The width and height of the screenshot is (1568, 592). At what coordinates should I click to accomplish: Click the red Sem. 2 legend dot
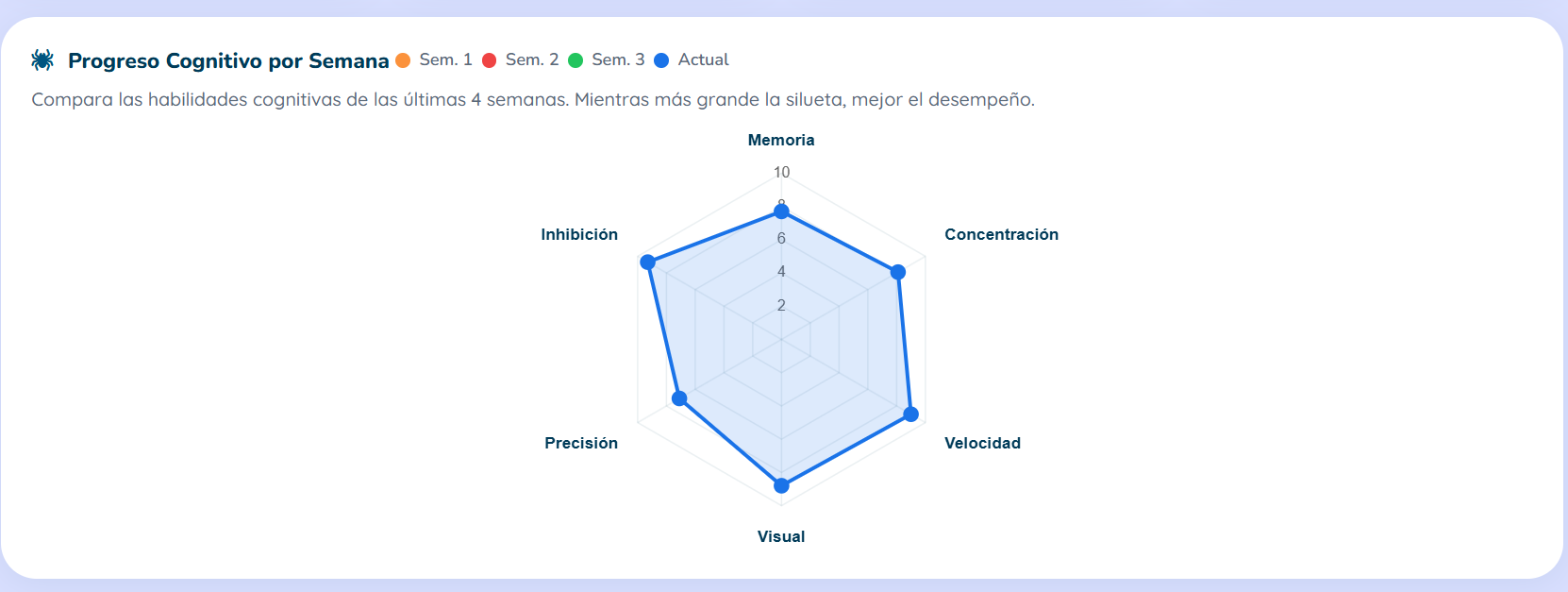coord(490,60)
